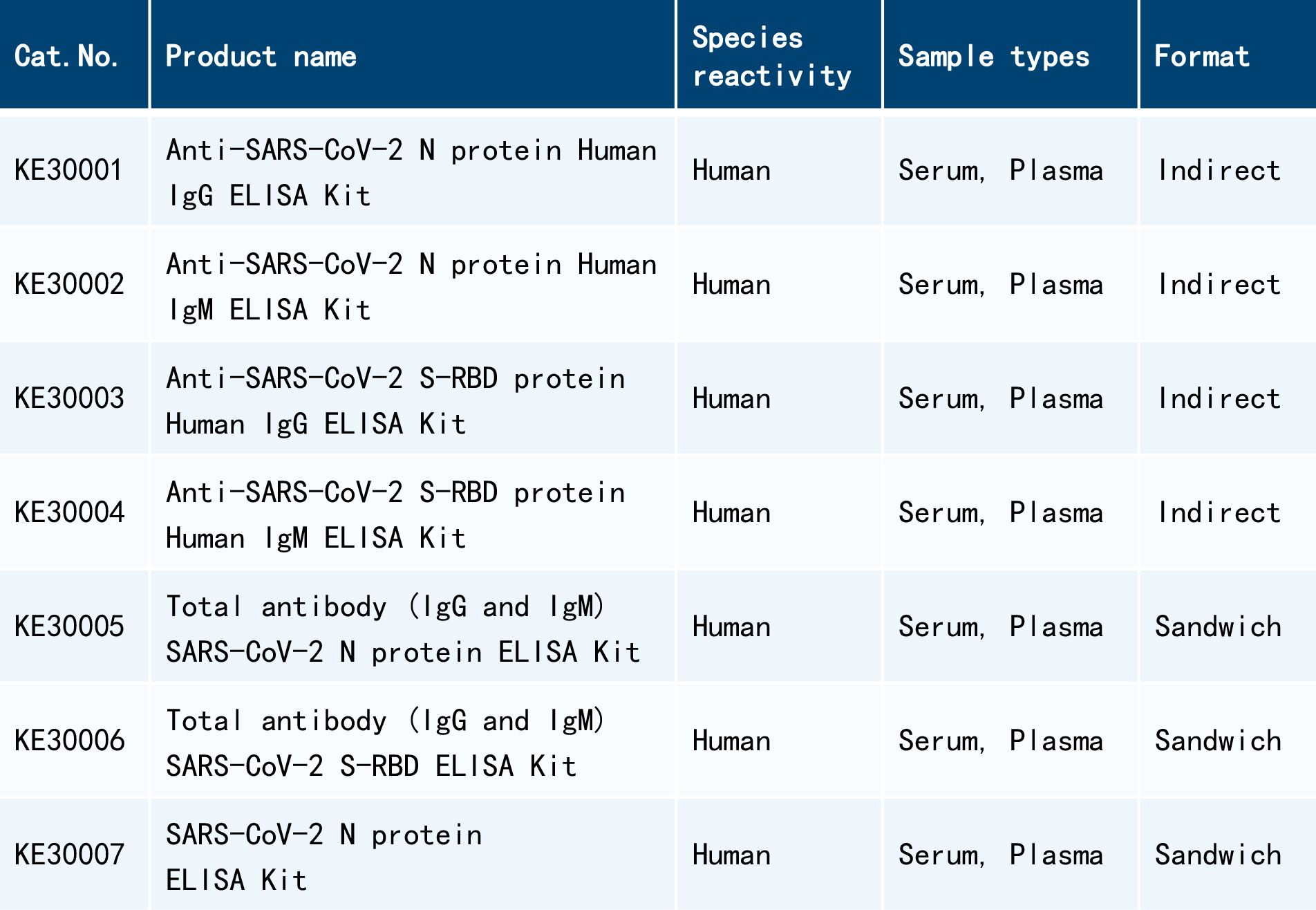Select Total antibody S-RBD ELISA Kit
Image resolution: width=1316 pixels, height=910 pixels.
click(386, 743)
